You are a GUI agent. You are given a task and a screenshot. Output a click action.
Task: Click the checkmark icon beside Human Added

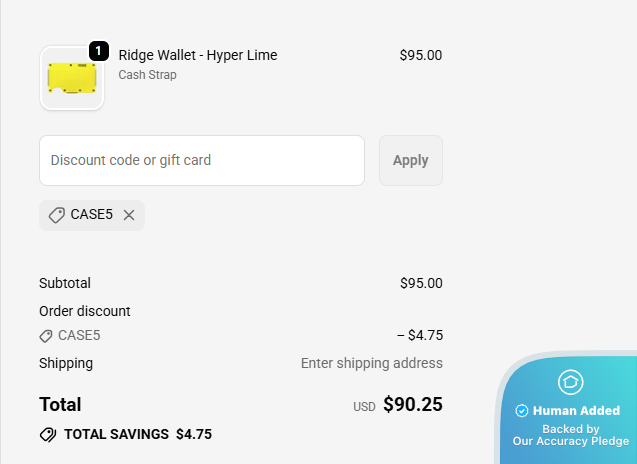(521, 411)
